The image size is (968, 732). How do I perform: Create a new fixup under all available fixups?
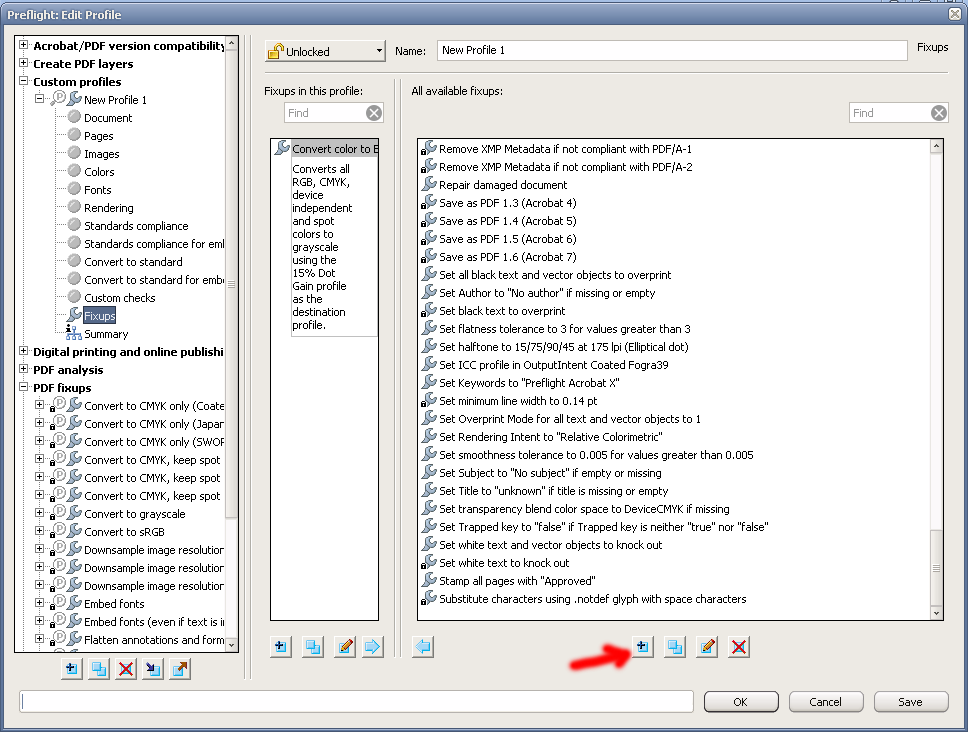tap(643, 647)
